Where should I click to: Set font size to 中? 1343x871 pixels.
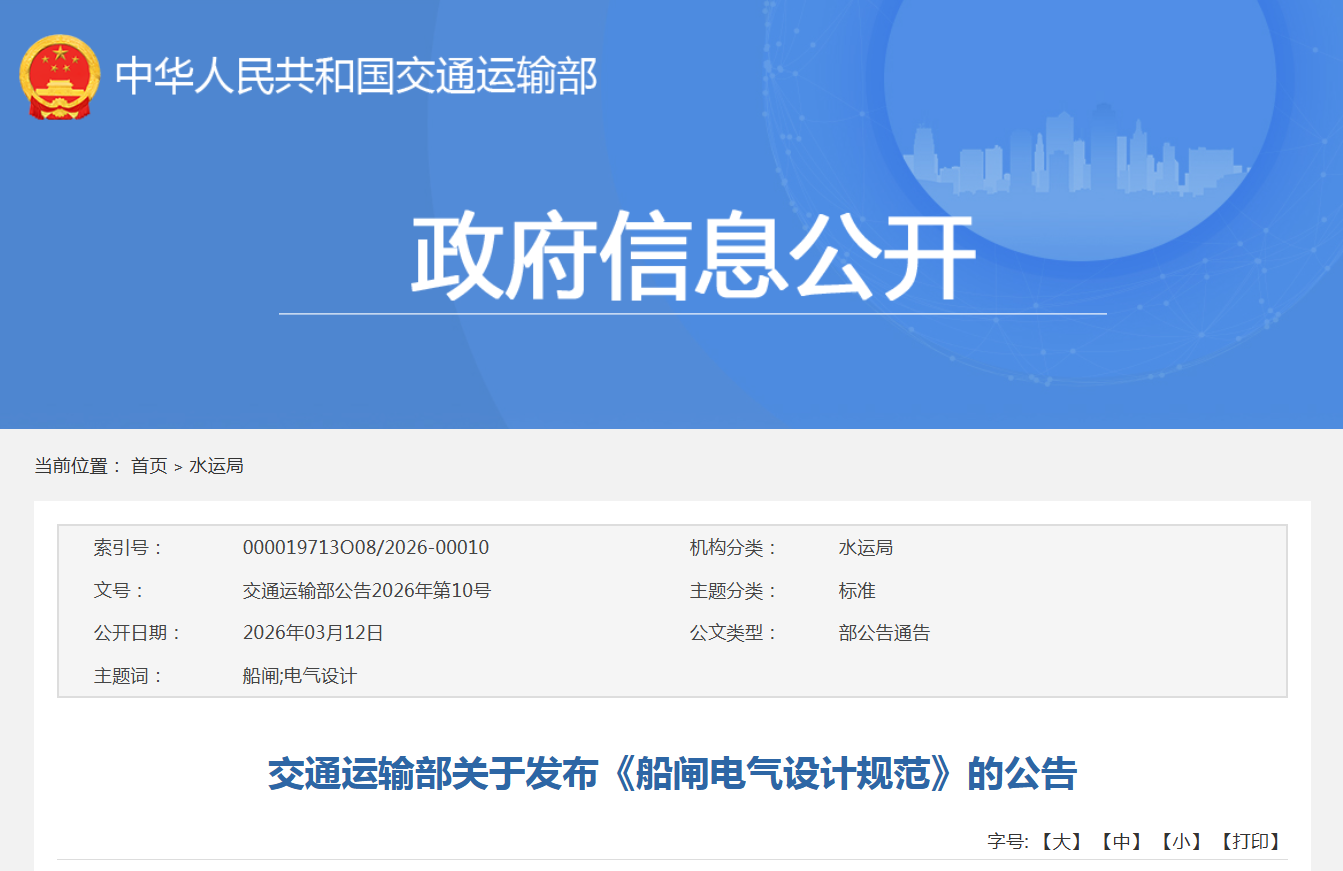(1121, 841)
